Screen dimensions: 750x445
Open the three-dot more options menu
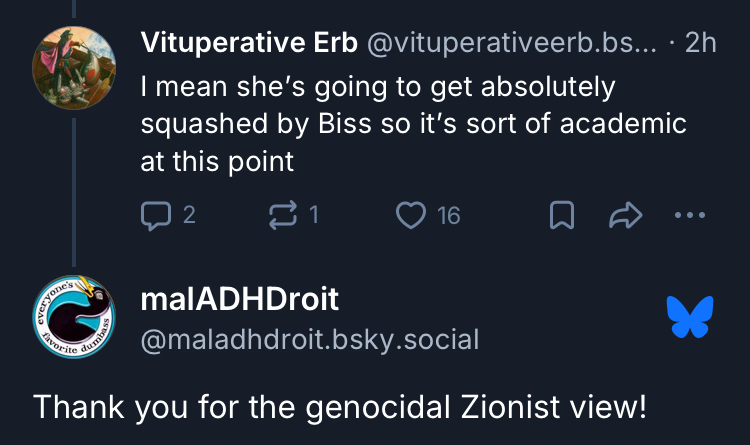[690, 214]
